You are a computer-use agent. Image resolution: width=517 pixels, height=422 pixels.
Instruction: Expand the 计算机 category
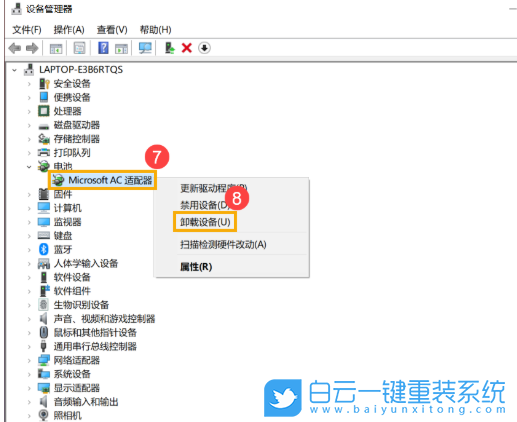(29, 208)
